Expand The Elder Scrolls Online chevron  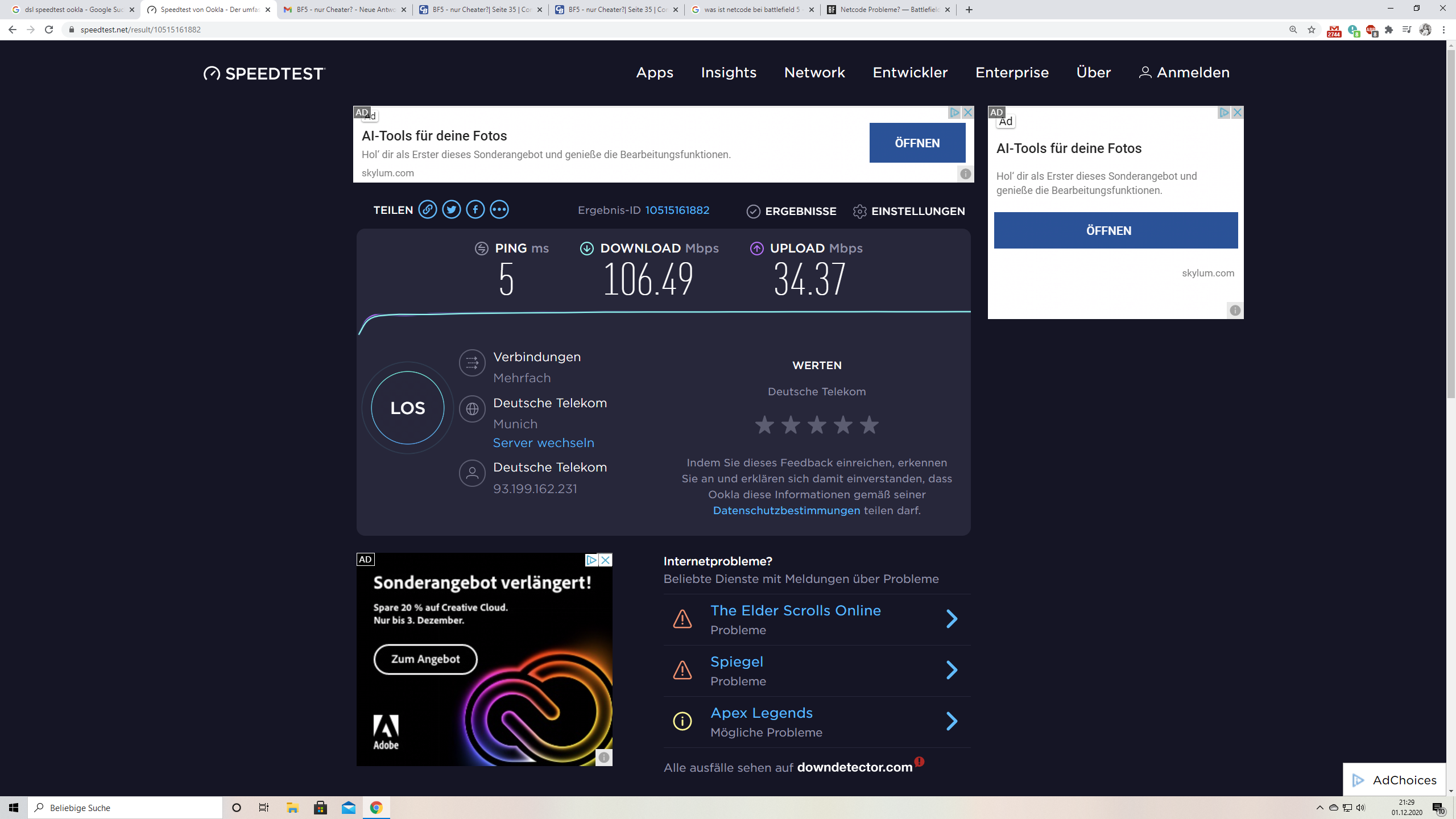pyautogui.click(x=952, y=619)
